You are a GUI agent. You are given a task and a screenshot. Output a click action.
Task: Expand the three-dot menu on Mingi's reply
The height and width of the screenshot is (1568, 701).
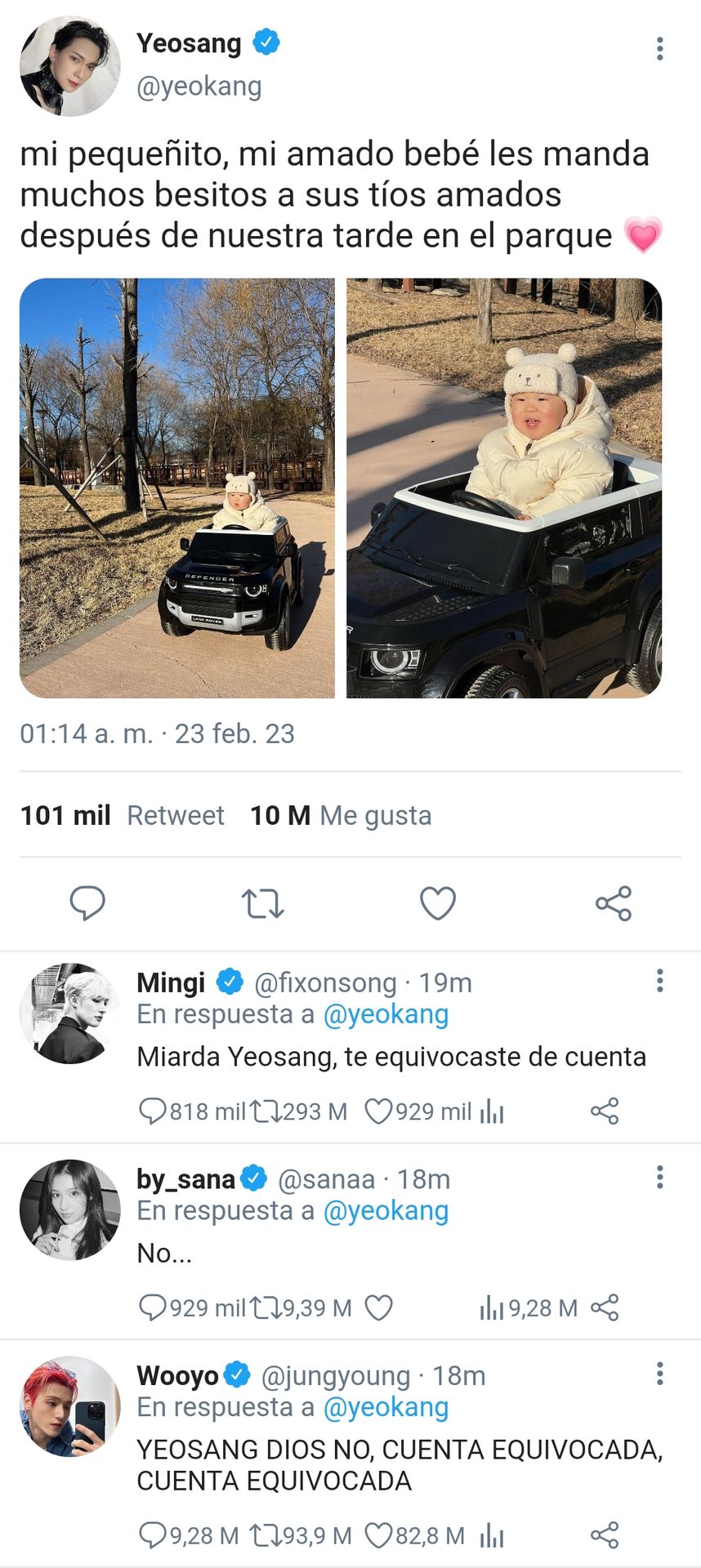coord(659,981)
